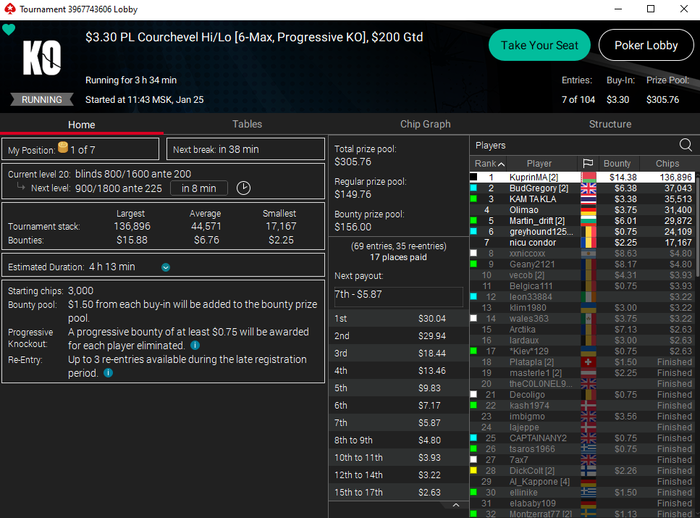Click the clock icon beside next level
700x518 pixels.
[243, 188]
